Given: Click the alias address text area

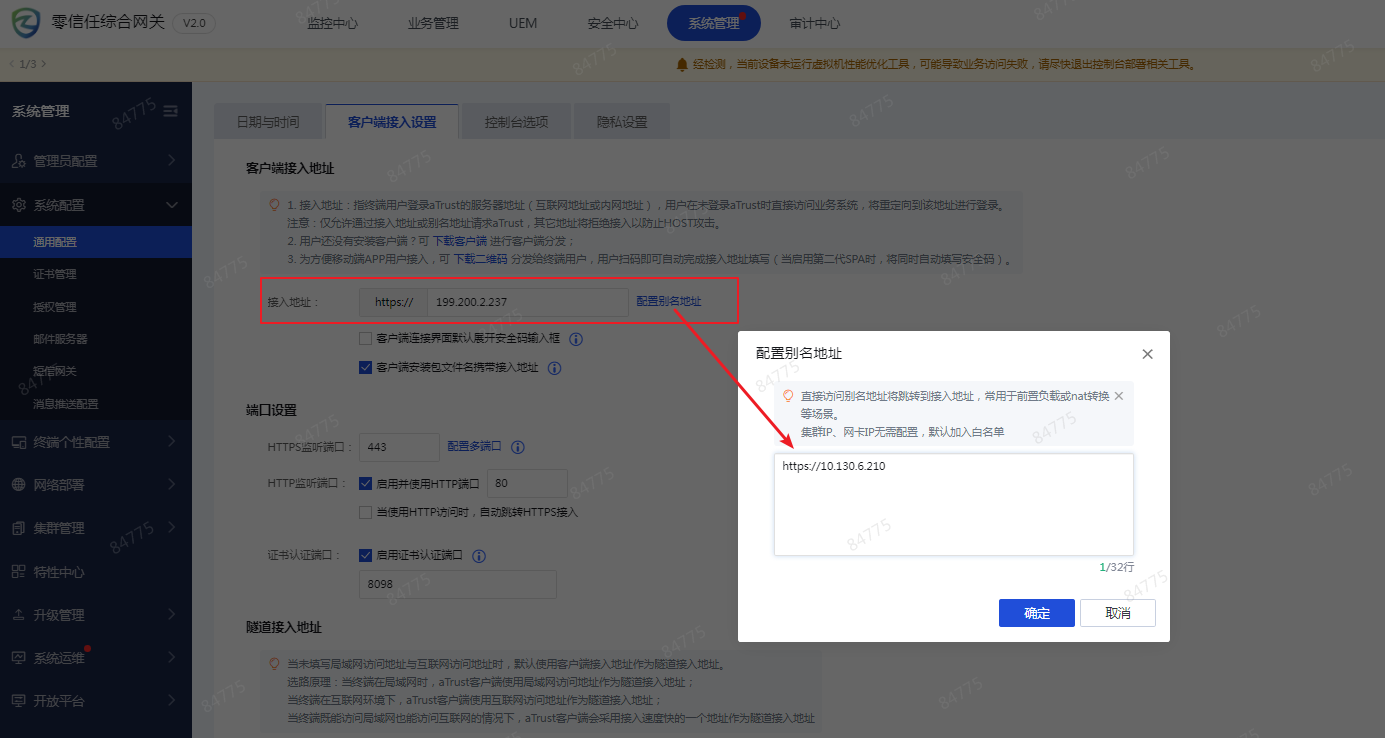Looking at the screenshot, I should [x=953, y=505].
